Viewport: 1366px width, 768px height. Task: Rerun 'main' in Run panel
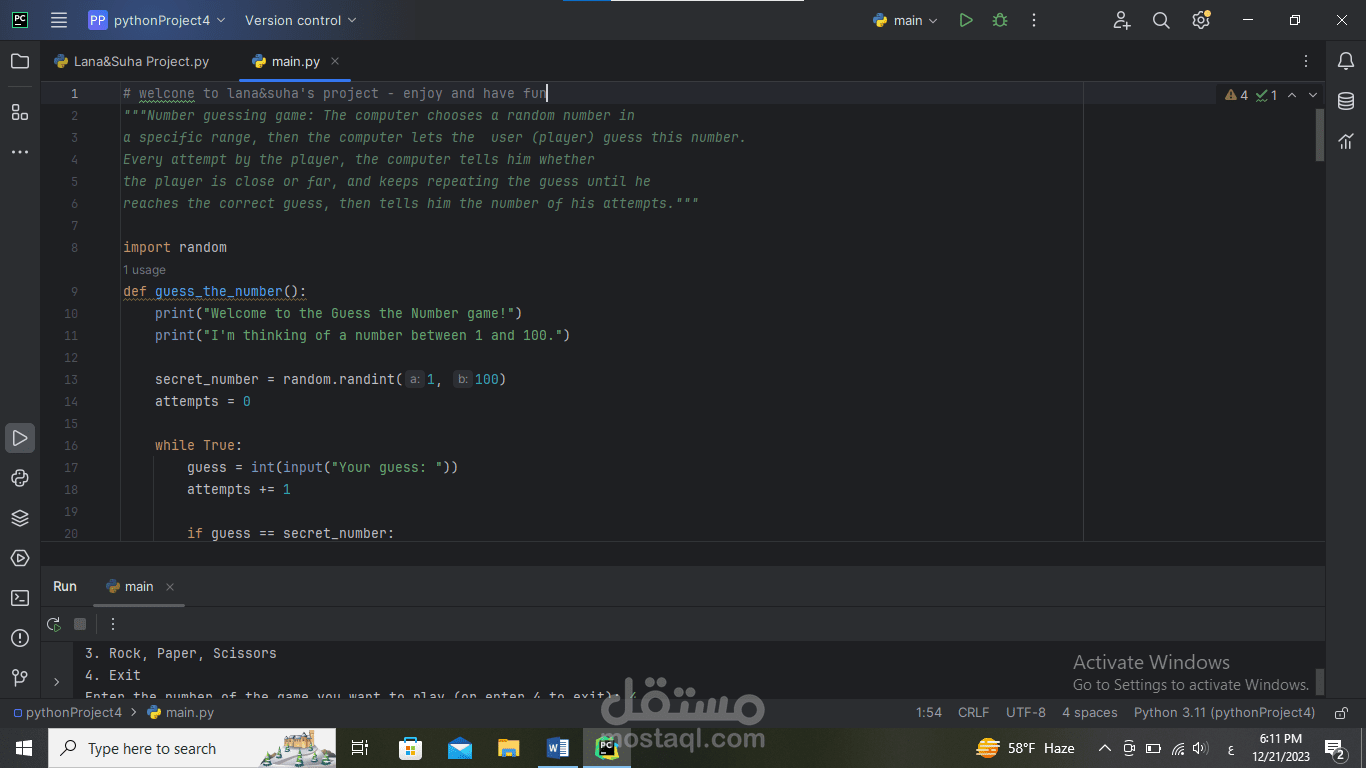(54, 624)
